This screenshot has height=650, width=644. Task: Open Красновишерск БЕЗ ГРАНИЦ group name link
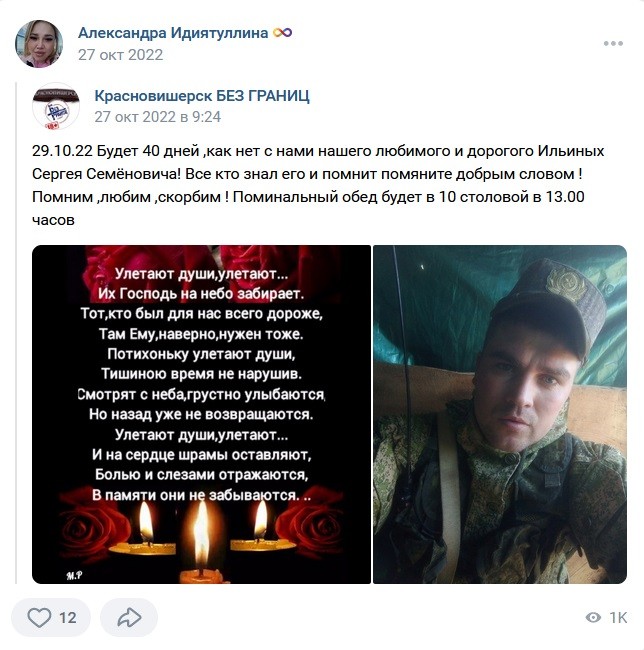click(x=202, y=96)
